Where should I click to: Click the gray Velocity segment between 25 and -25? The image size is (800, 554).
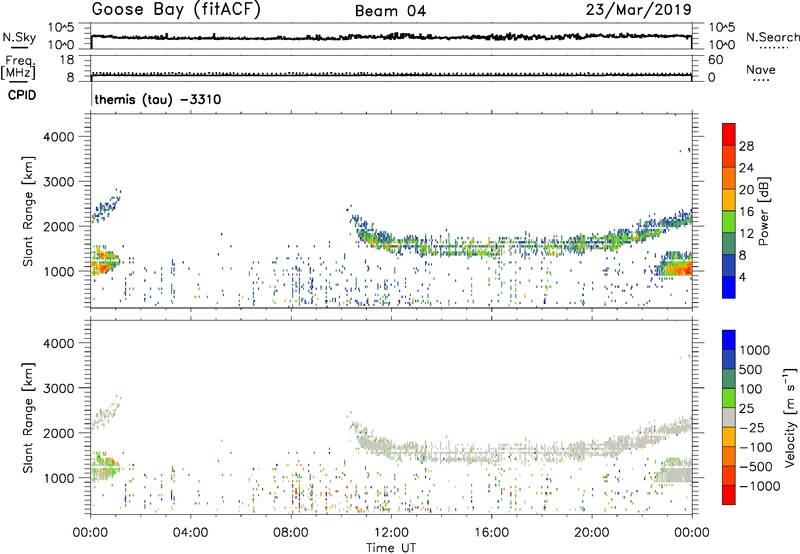(729, 417)
